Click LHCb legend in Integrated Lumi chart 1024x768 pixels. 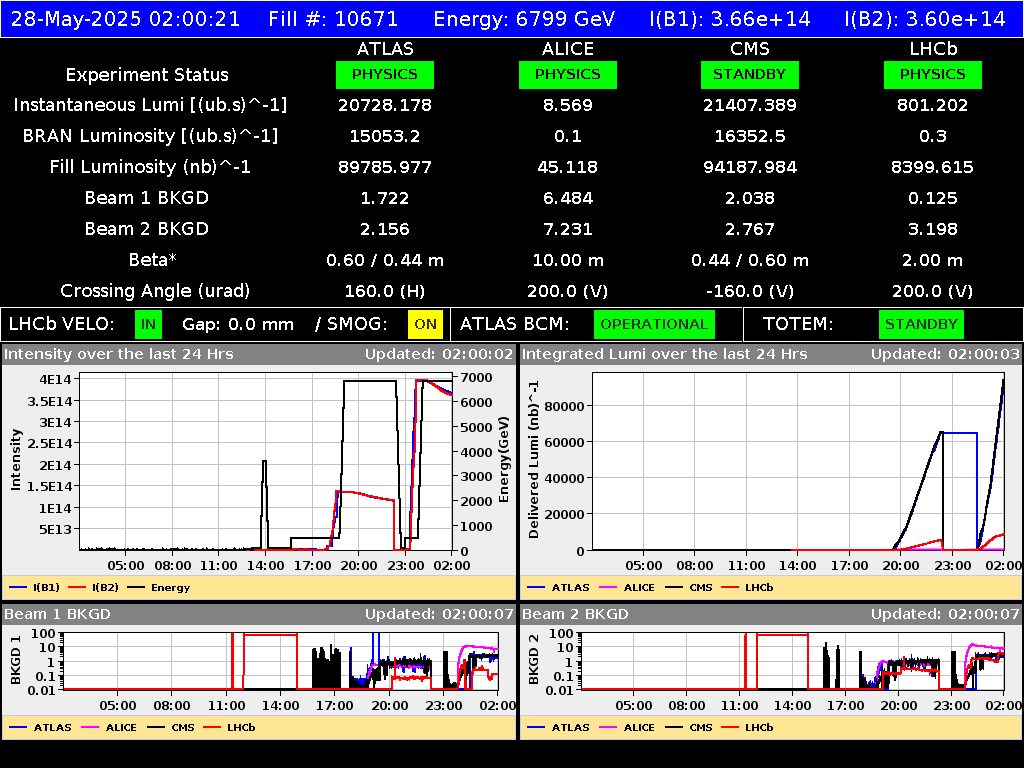point(747,587)
